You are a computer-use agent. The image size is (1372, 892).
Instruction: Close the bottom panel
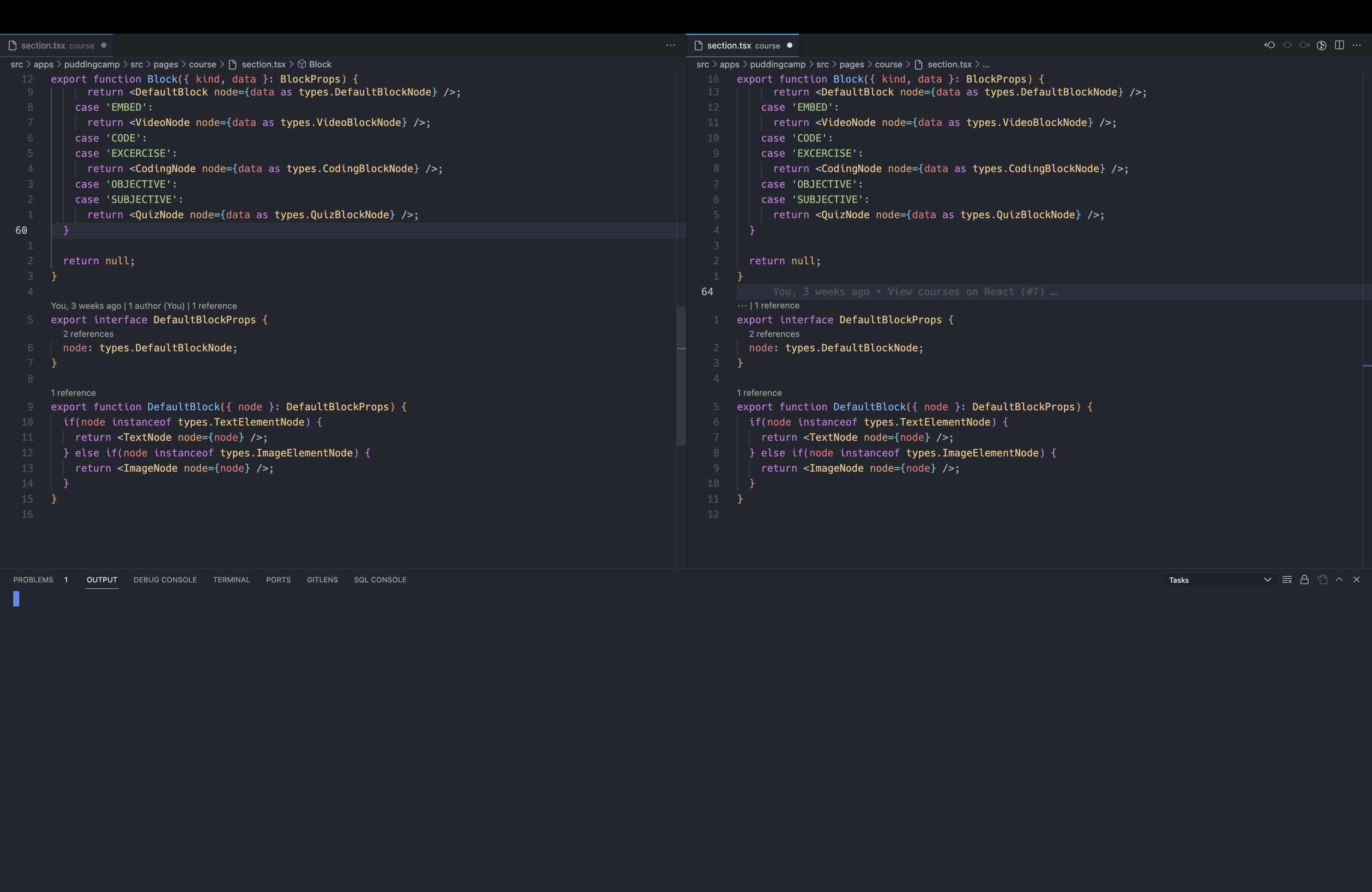[1356, 580]
